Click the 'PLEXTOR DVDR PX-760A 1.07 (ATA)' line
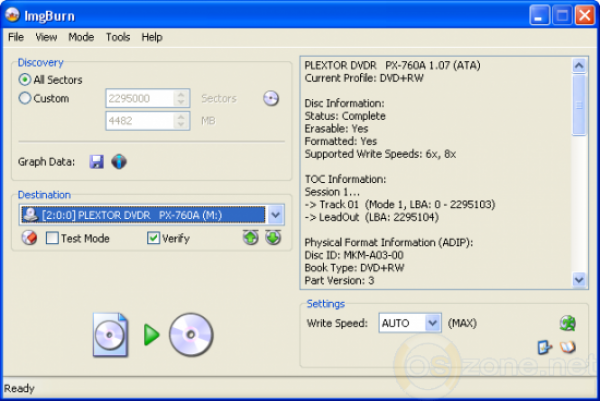The width and height of the screenshot is (600, 401). click(x=392, y=65)
